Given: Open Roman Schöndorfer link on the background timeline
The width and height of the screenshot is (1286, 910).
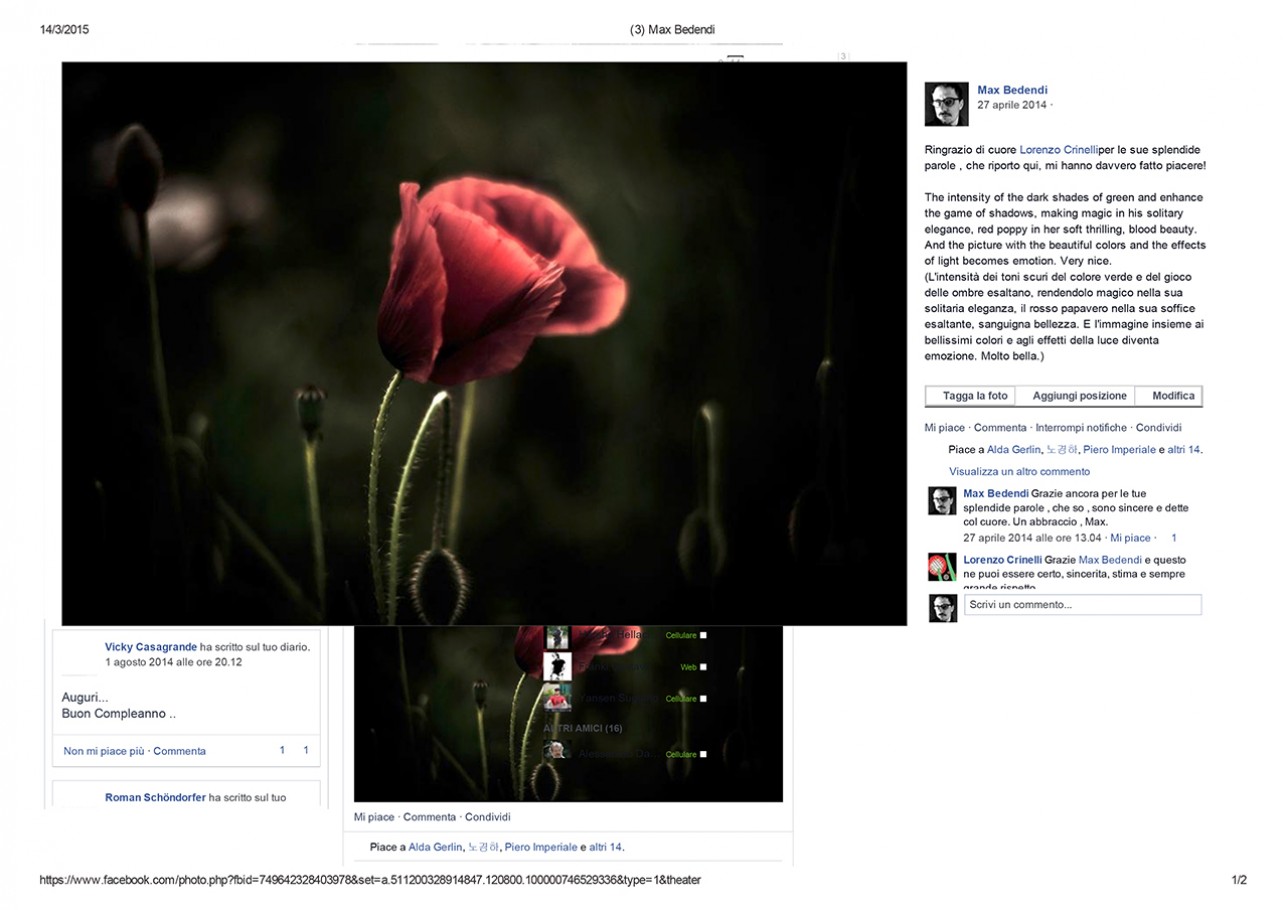Looking at the screenshot, I should [x=155, y=797].
